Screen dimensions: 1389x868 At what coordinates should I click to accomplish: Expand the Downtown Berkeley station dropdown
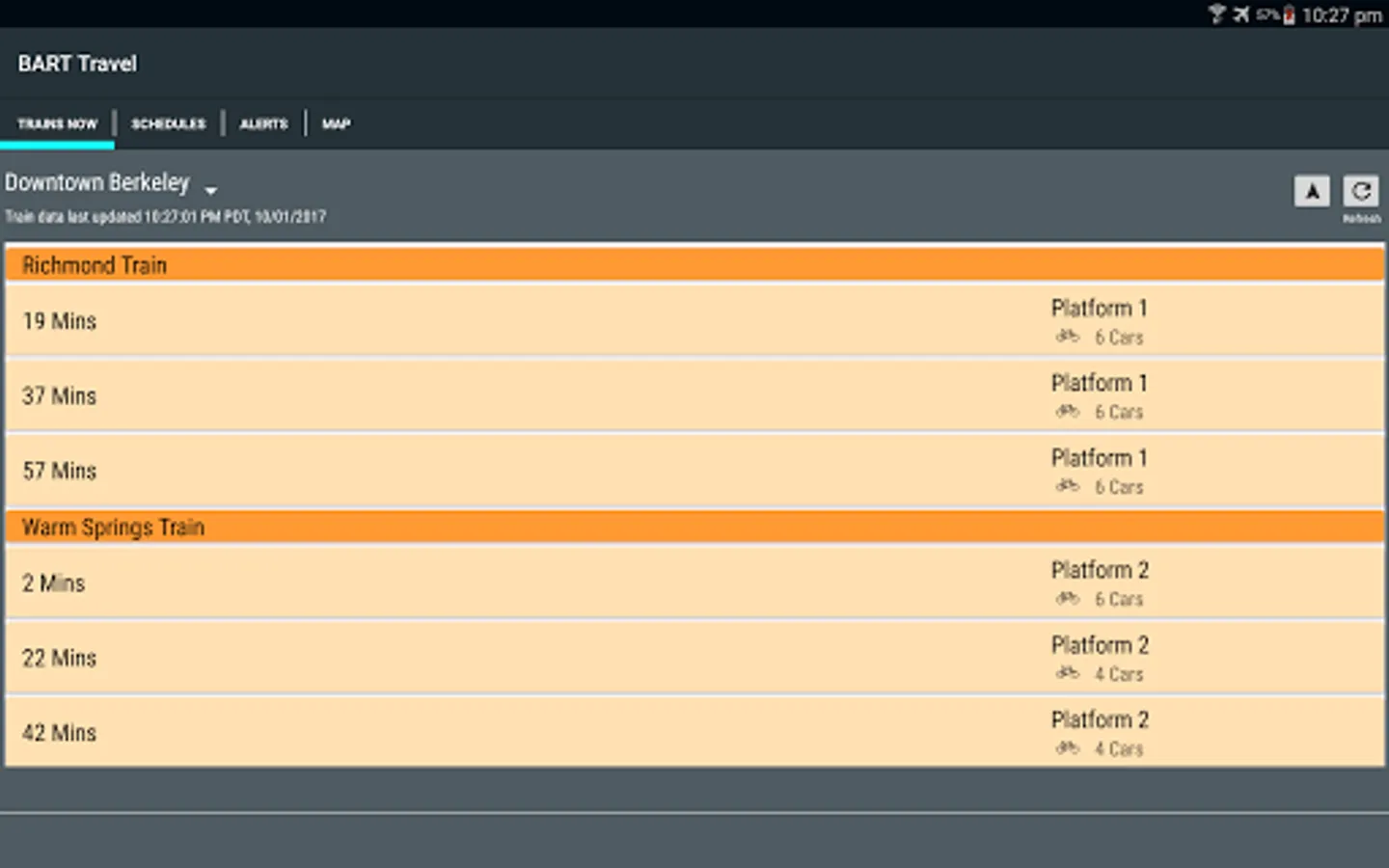pyautogui.click(x=111, y=183)
